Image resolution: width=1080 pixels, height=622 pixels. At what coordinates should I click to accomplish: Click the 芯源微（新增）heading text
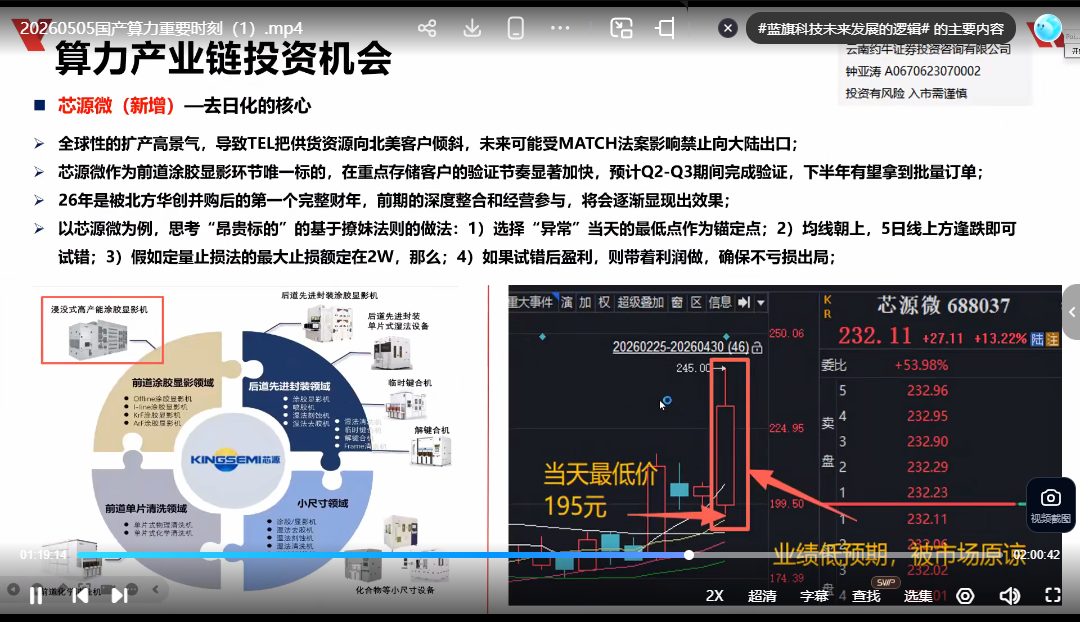point(116,105)
